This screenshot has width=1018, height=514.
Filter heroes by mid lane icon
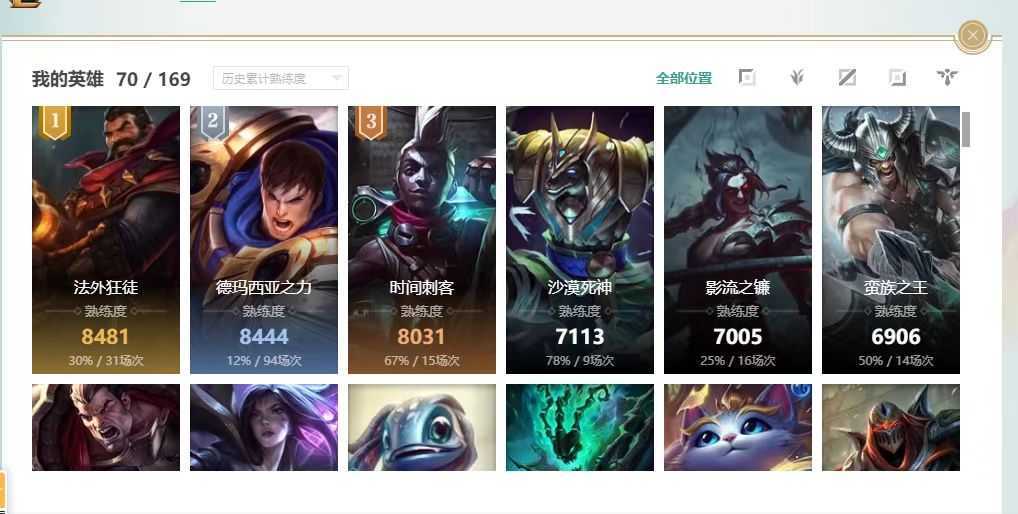coord(847,78)
